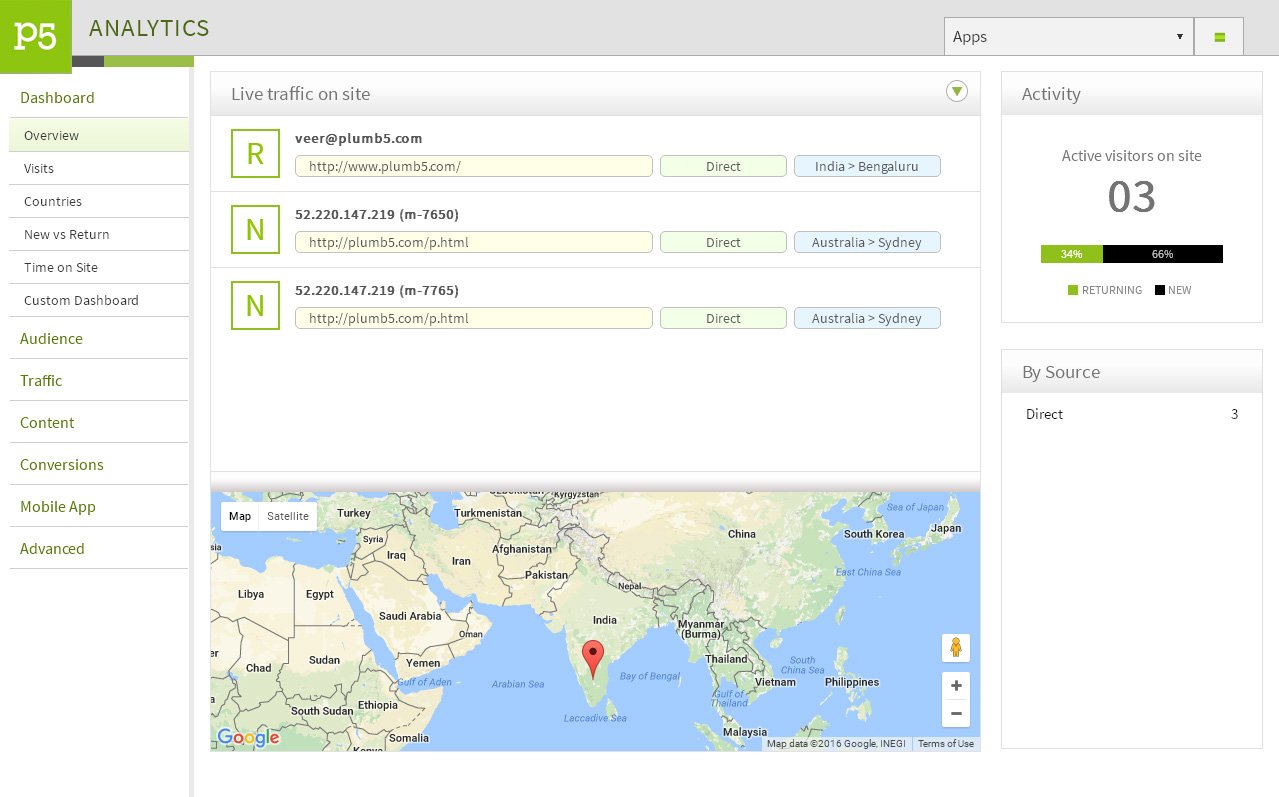Click visitor 52.220.147.219 (m-7765)
Image resolution: width=1279 pixels, height=797 pixels.
[x=377, y=291]
